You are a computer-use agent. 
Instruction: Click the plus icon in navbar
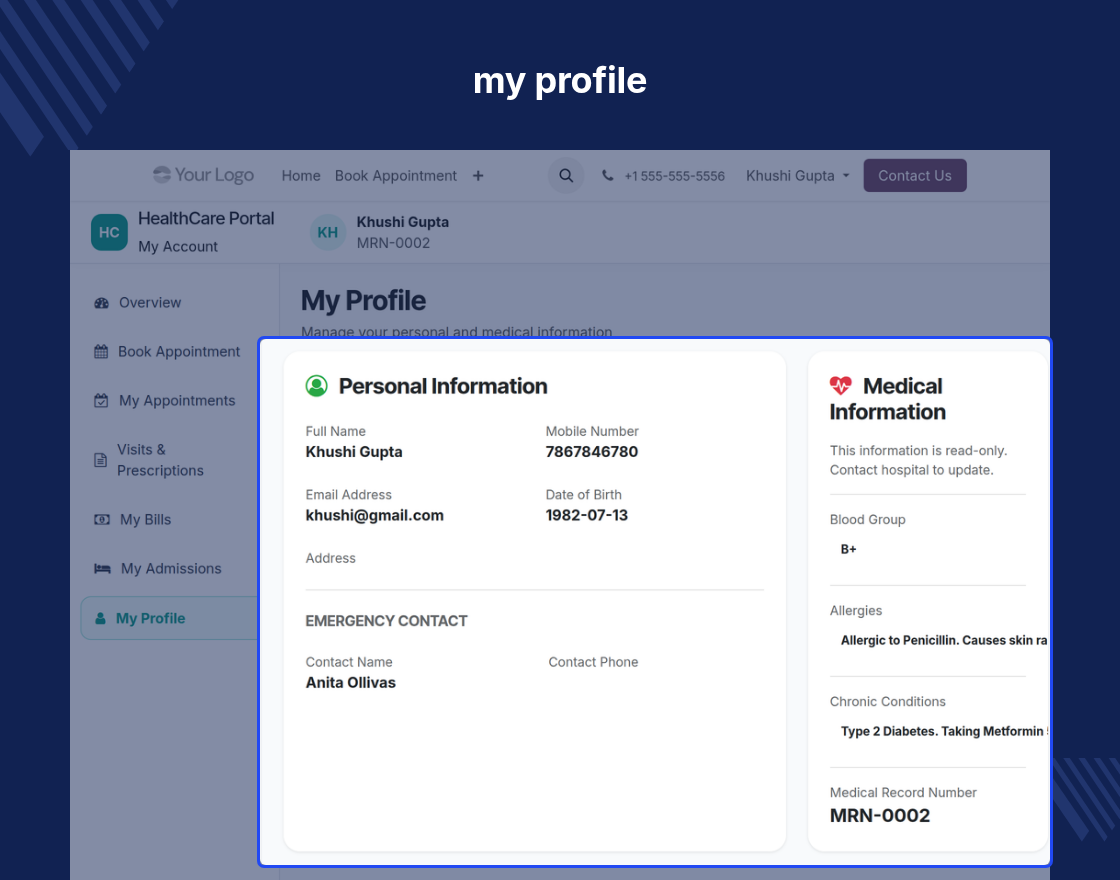tap(478, 176)
